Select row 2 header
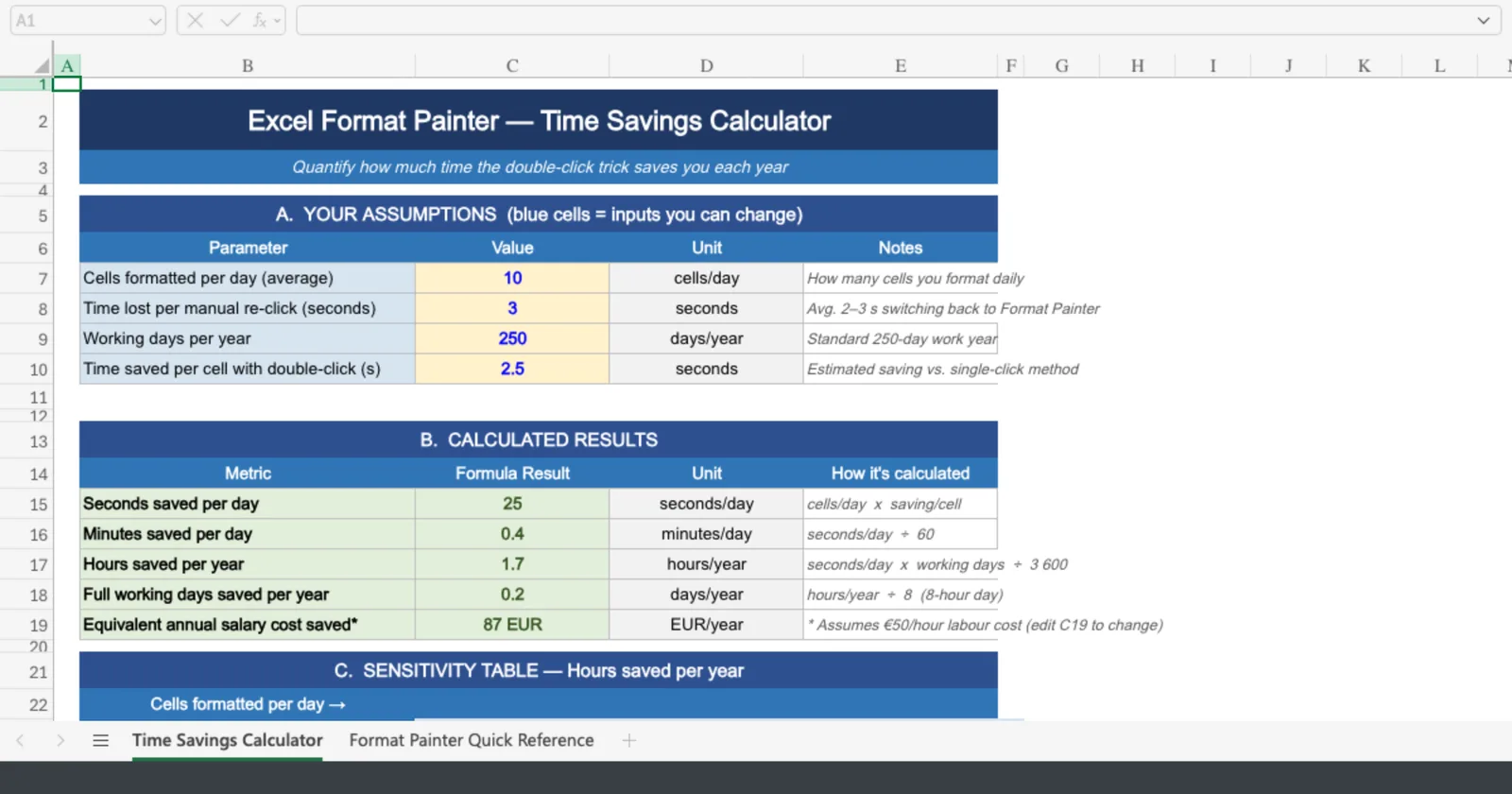This screenshot has width=1512, height=794. (26, 121)
